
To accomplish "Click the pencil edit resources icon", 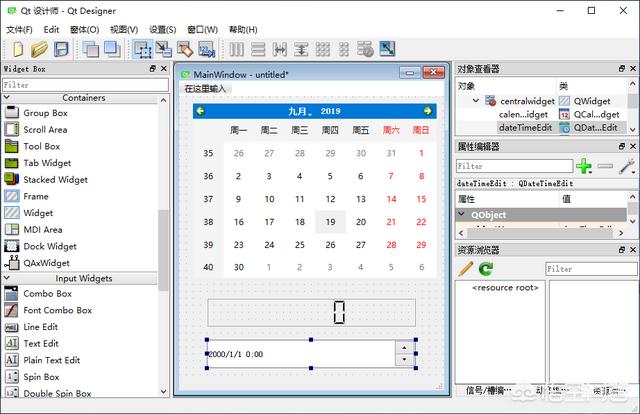I will point(466,269).
